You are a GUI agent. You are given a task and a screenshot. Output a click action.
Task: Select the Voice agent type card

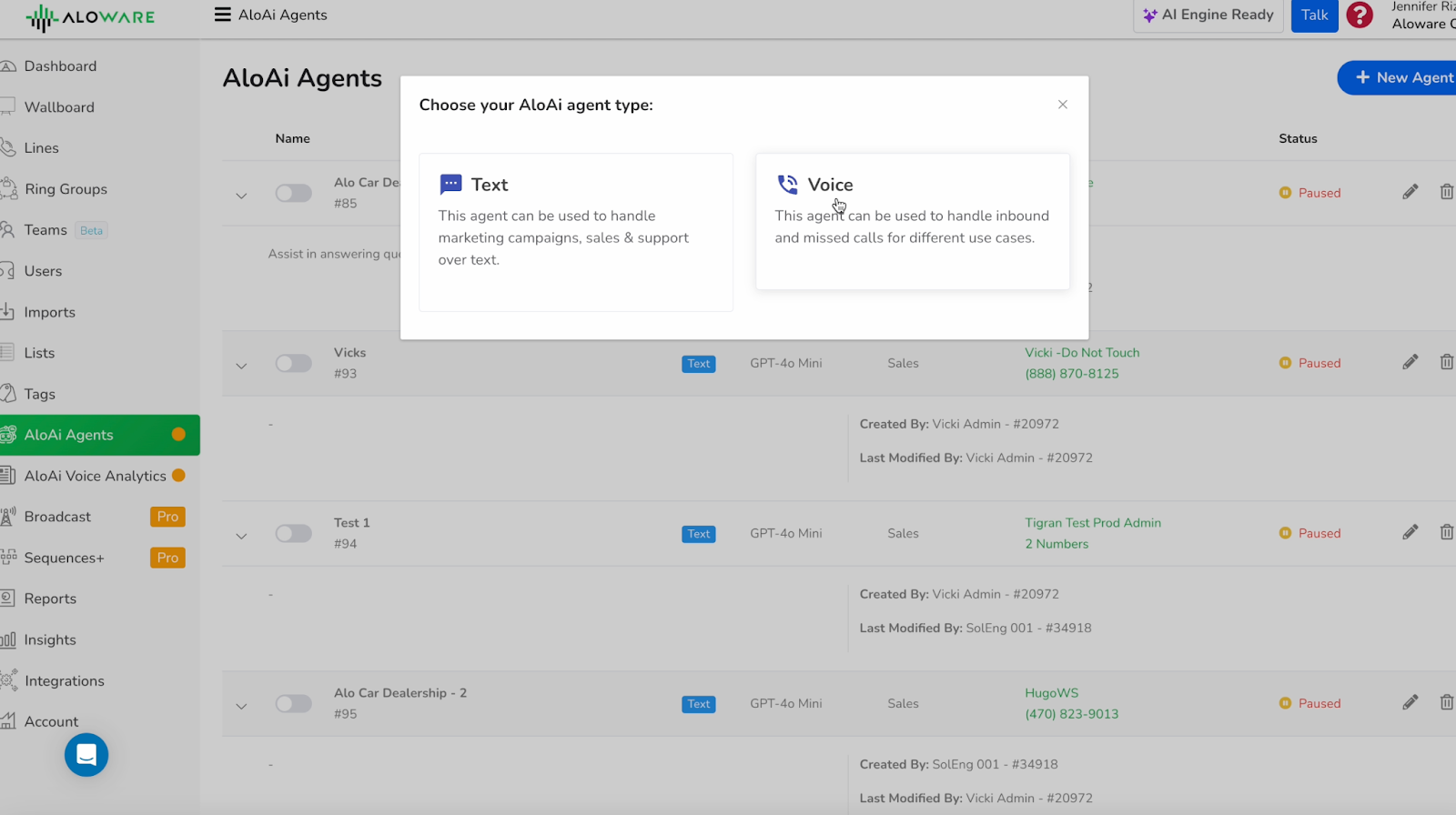(913, 221)
